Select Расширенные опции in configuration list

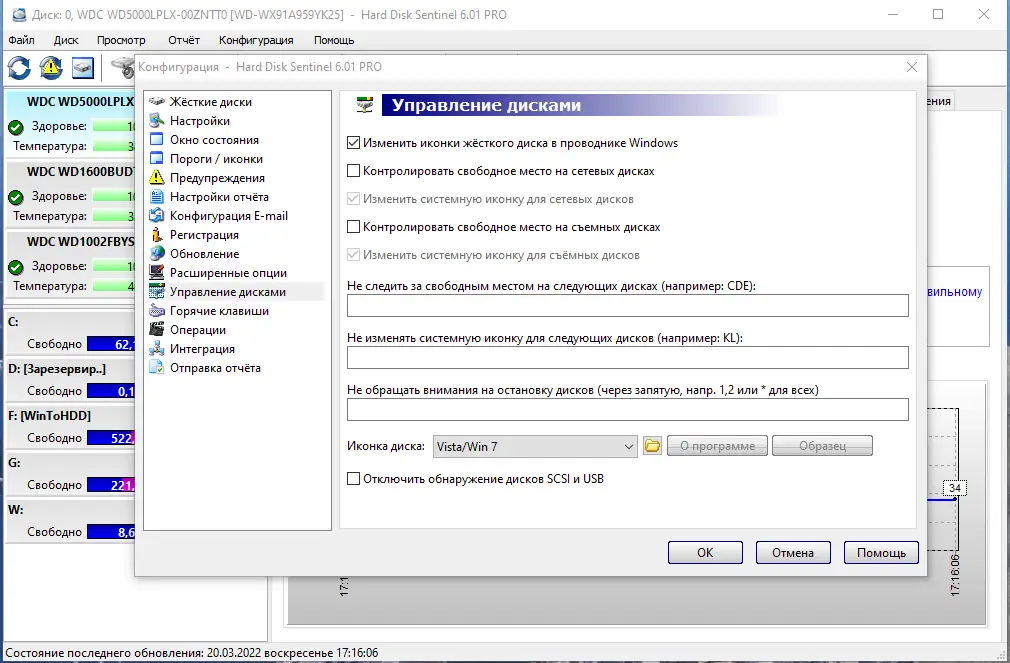tap(228, 273)
